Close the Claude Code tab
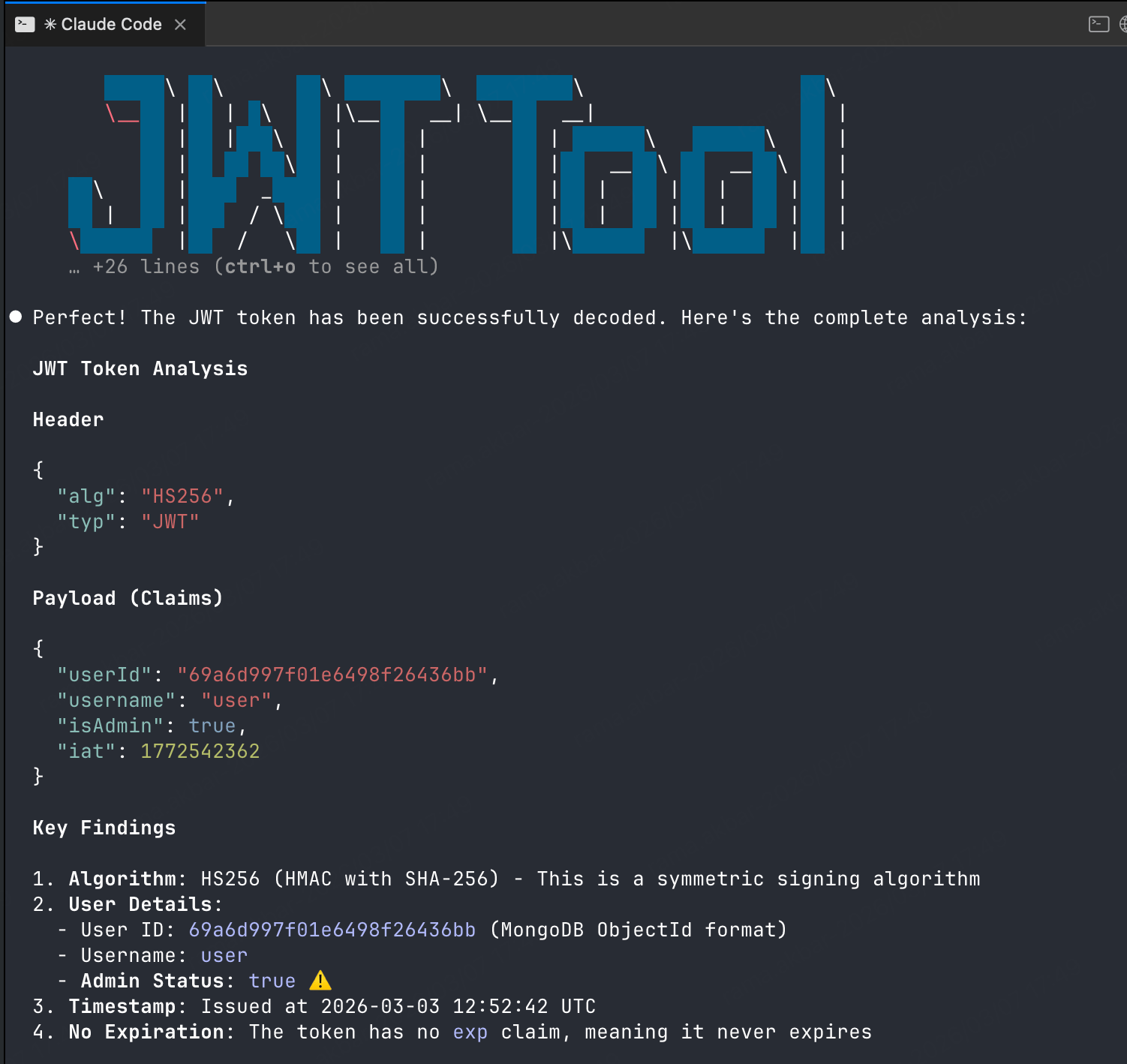The image size is (1127, 1064). (x=180, y=25)
